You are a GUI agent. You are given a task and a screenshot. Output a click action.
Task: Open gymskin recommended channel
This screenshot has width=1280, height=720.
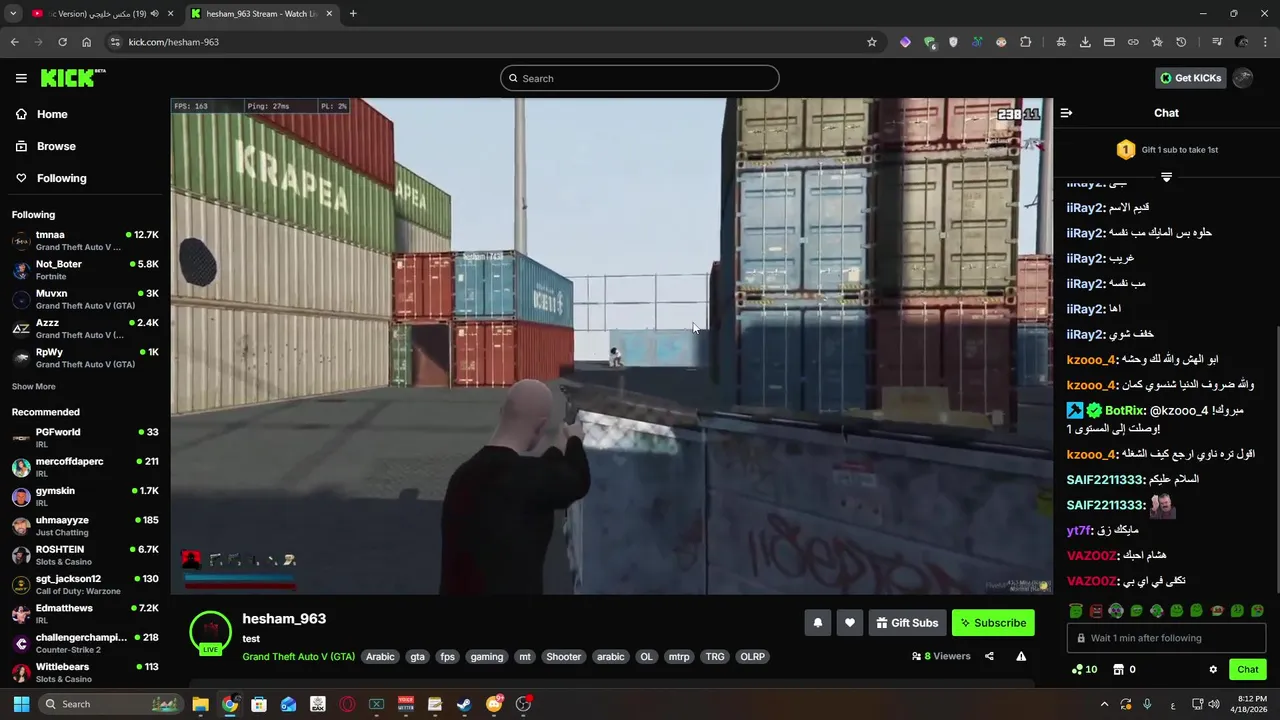pyautogui.click(x=85, y=496)
